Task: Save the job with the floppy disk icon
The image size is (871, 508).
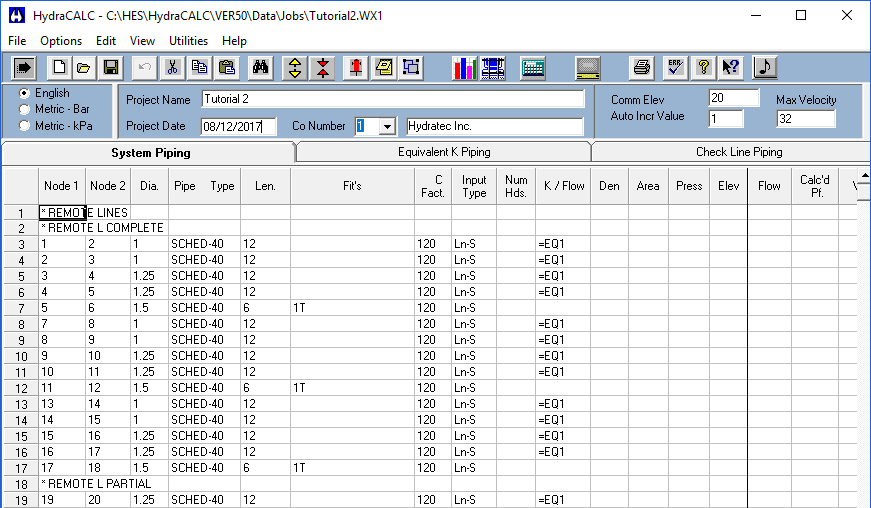Action: pyautogui.click(x=111, y=68)
